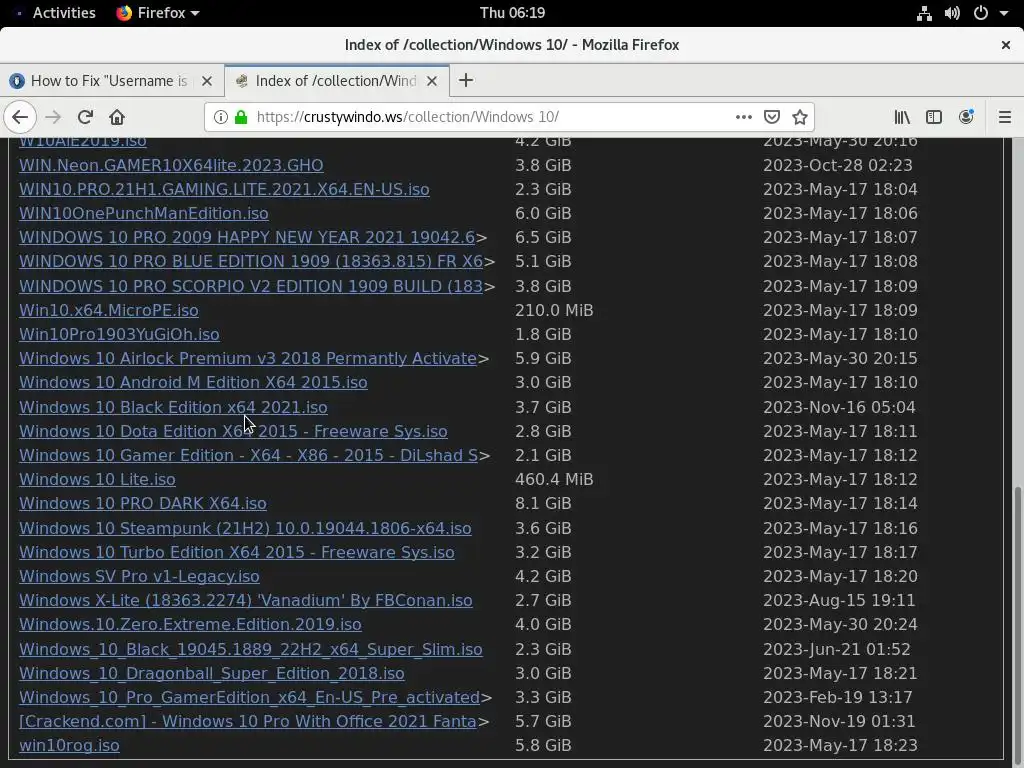Click the date '2023-Aug-15 19:11'
The image size is (1024, 768).
(839, 600)
